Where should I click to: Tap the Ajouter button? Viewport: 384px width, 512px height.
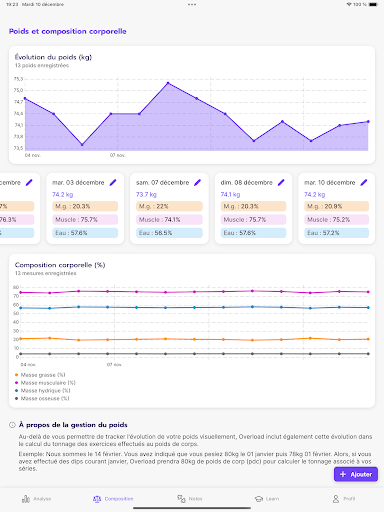click(x=356, y=474)
